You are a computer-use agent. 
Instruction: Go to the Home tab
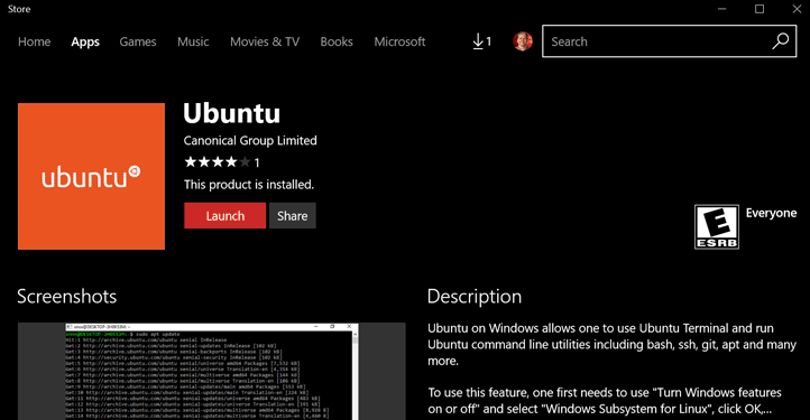(x=34, y=42)
